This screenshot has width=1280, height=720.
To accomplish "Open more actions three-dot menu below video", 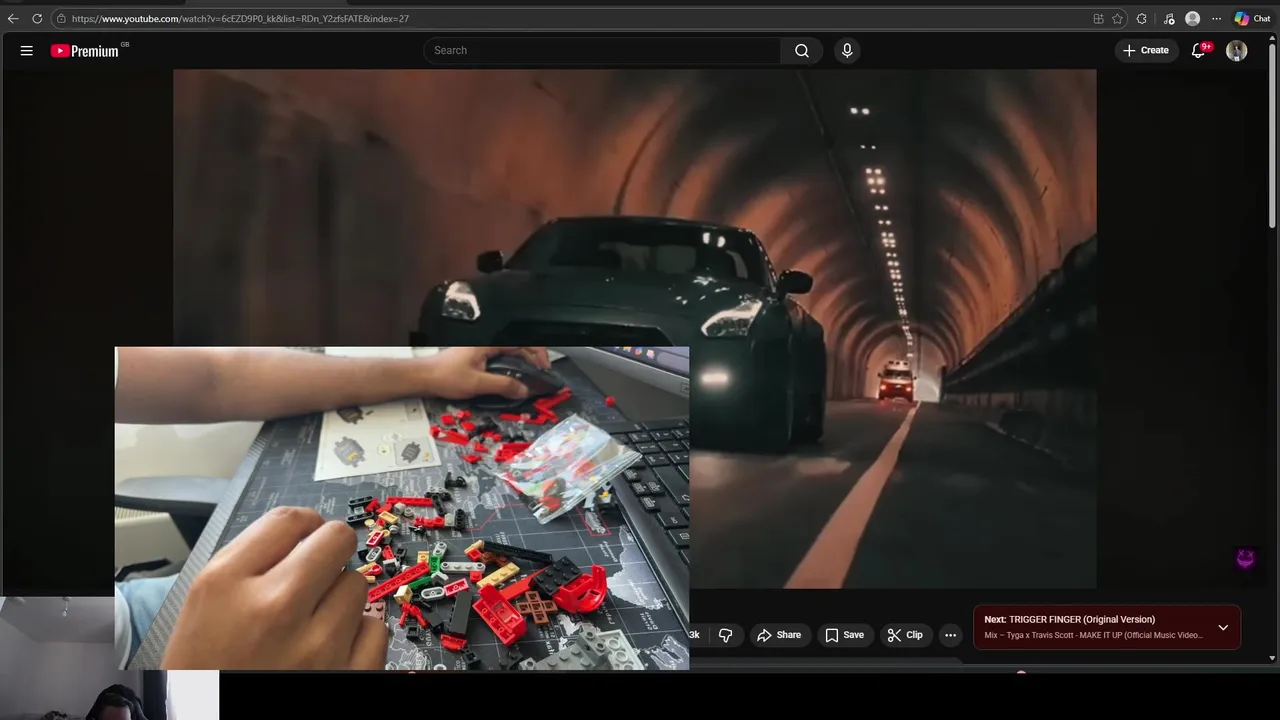I will (x=951, y=635).
